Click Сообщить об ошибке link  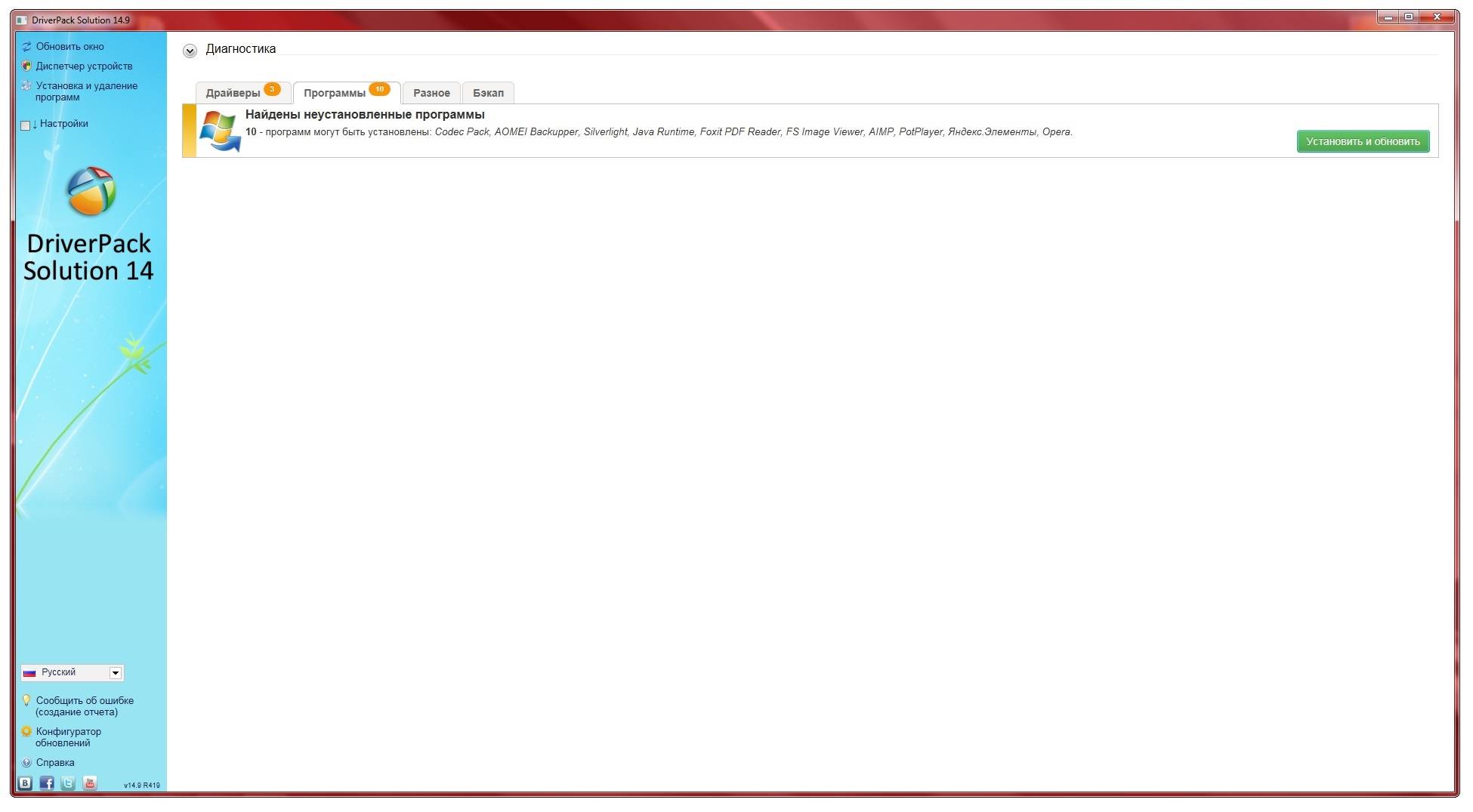[85, 706]
